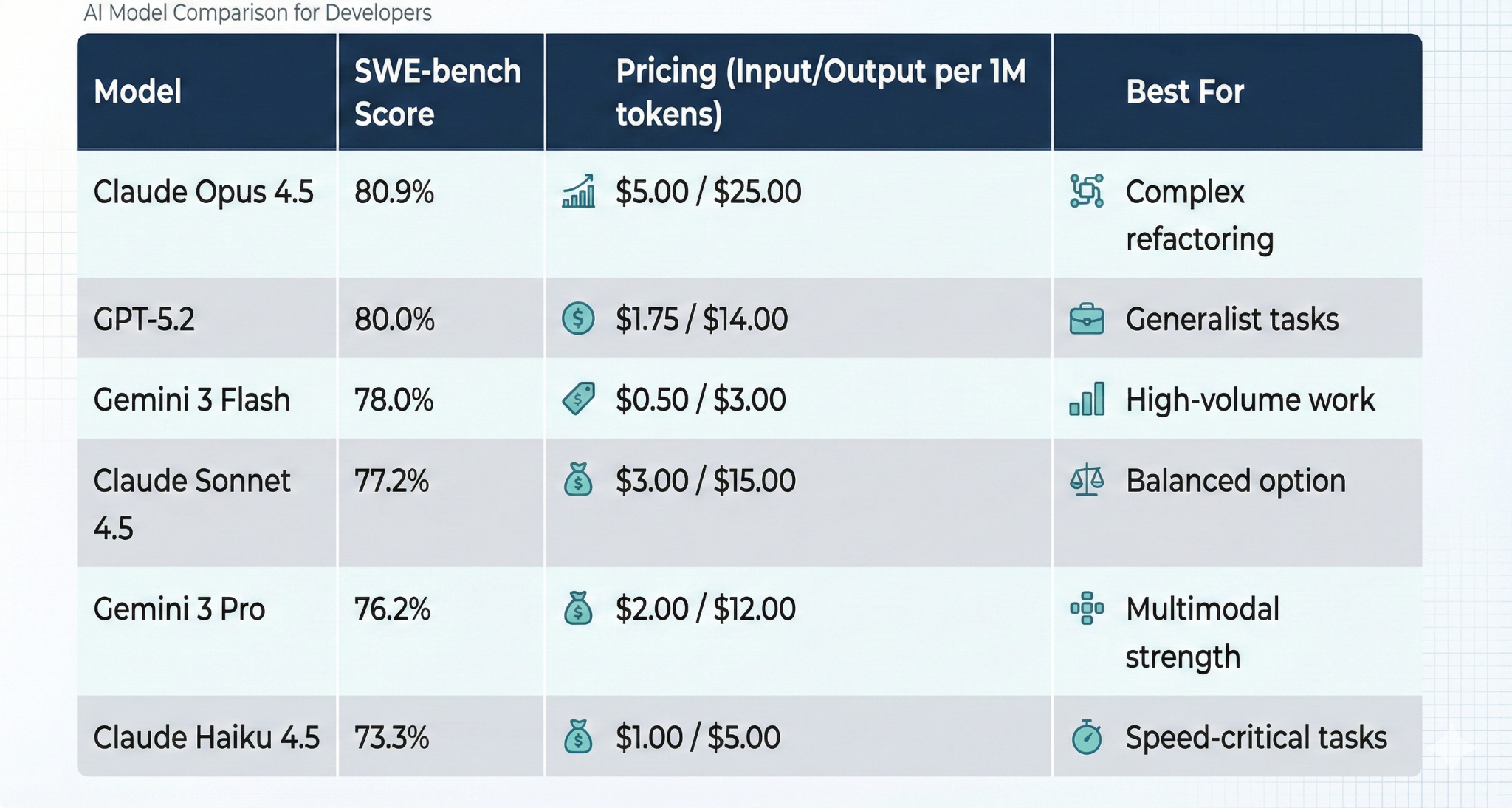Click the nodes icon beside Multimodal strength

click(x=1087, y=608)
